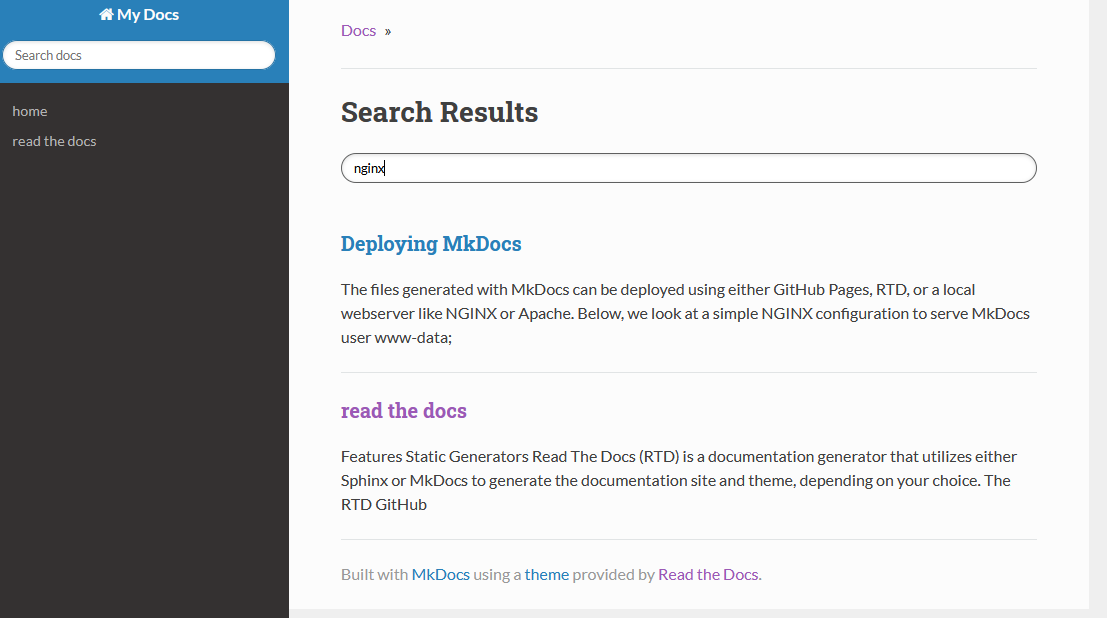Viewport: 1107px width, 618px height.
Task: Open the theme link in footer
Action: click(546, 574)
